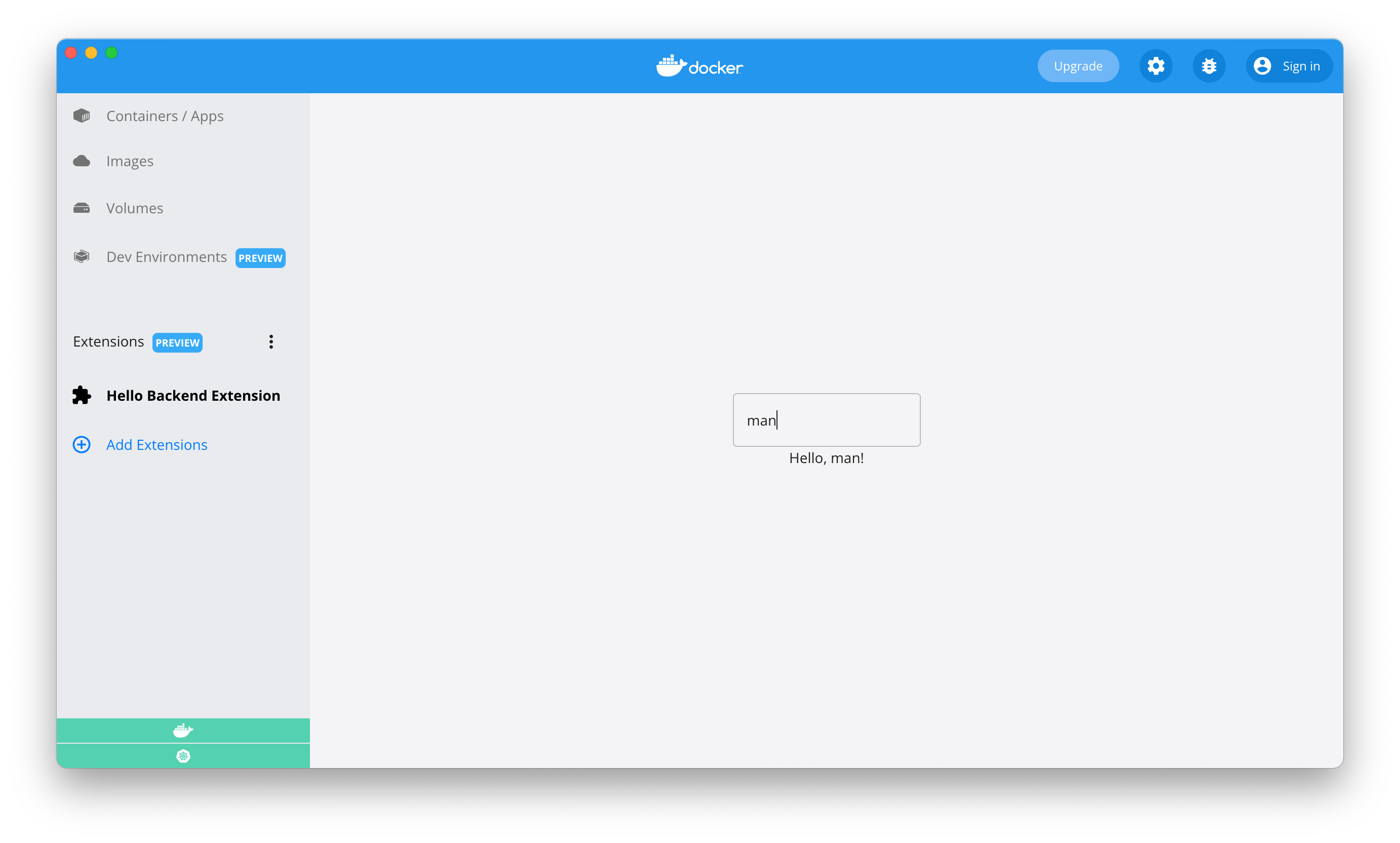
Task: Click the Docker whale status icon at bottom
Action: (183, 731)
